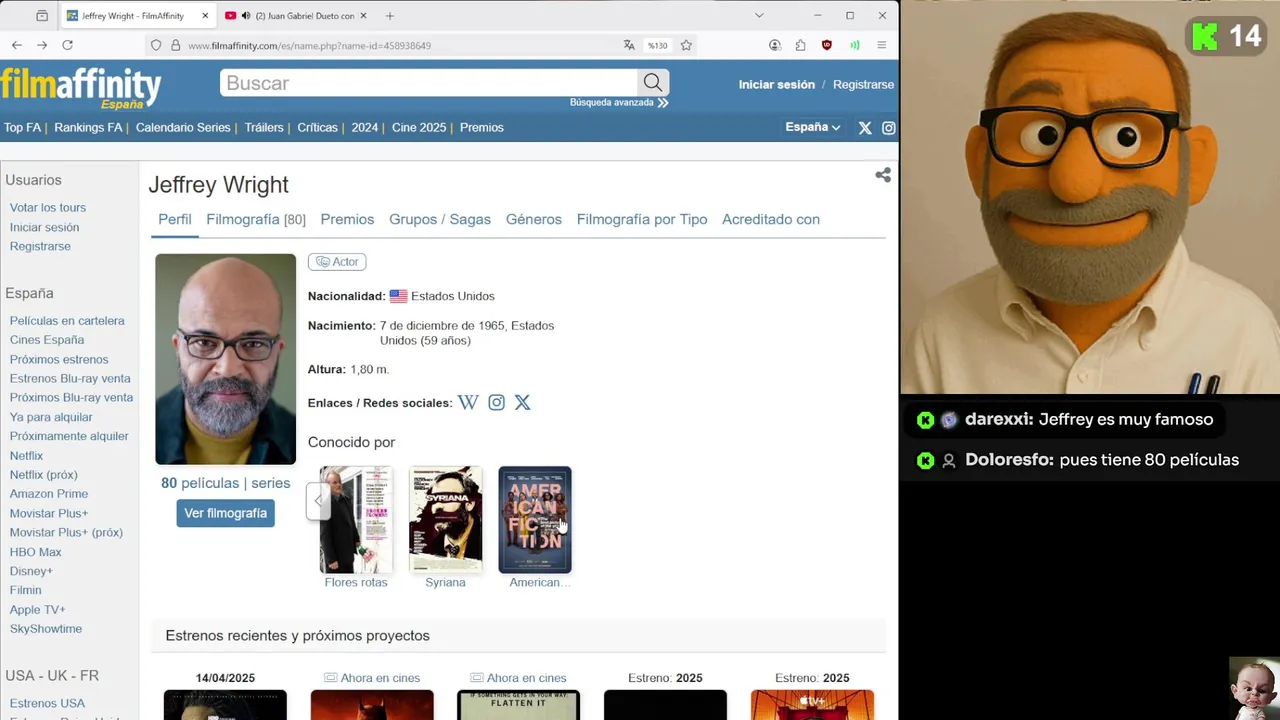Open Próximos estrenos sidebar link
1280x720 pixels.
coord(59,359)
